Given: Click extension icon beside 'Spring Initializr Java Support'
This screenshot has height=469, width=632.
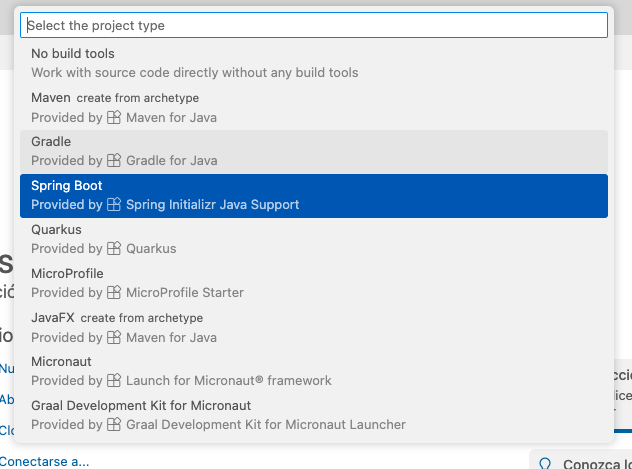Looking at the screenshot, I should [x=114, y=204].
